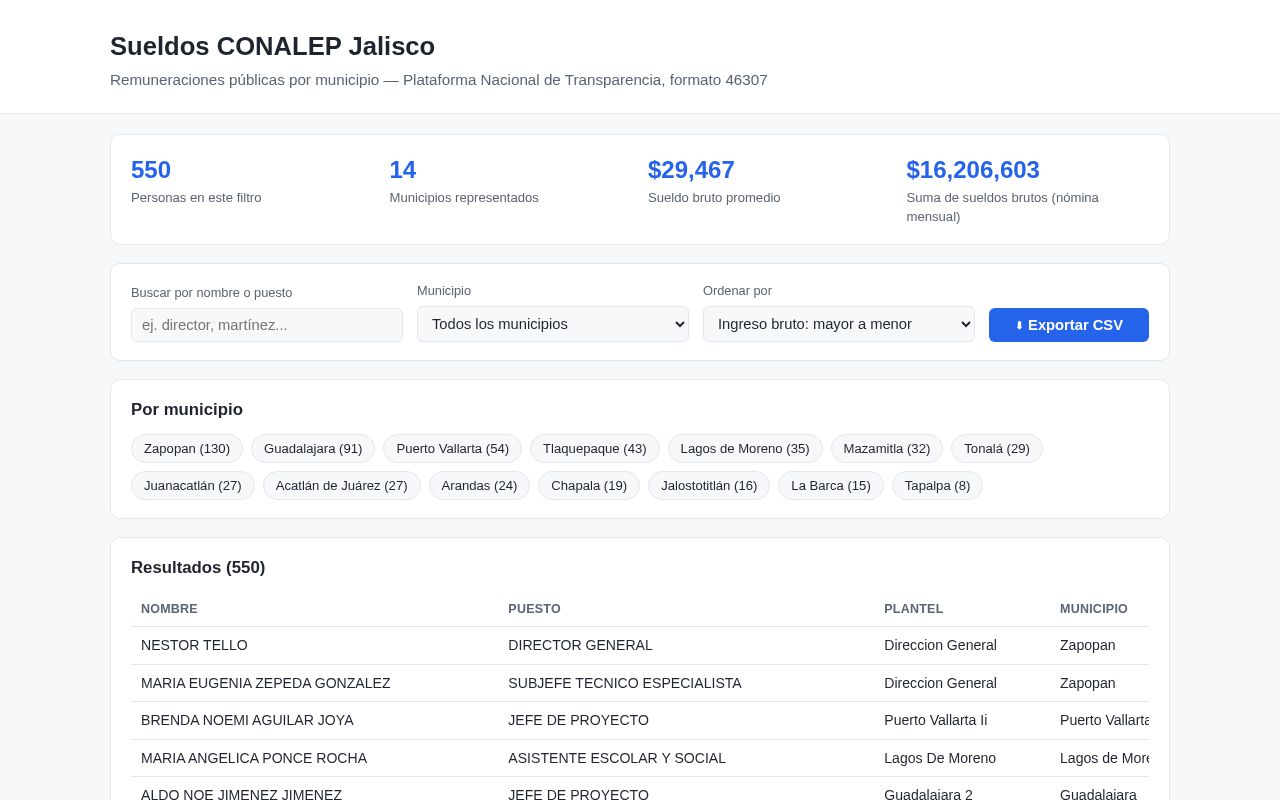
Task: Click the Por municipio section heading
Action: 187,410
